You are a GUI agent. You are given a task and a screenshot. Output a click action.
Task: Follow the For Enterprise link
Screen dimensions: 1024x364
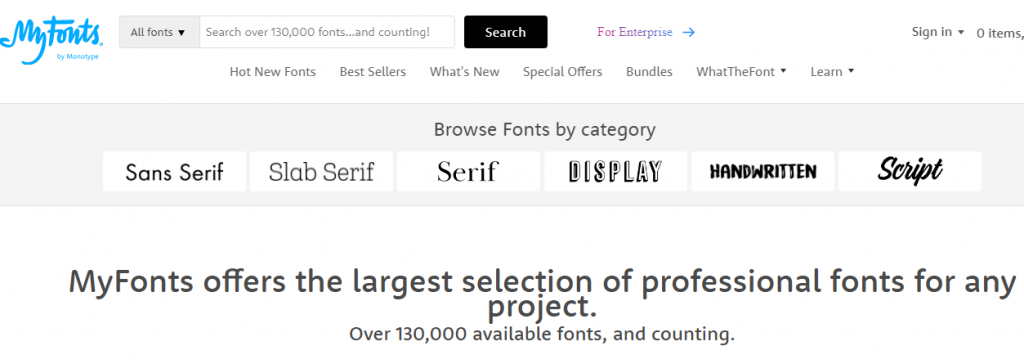[x=634, y=32]
